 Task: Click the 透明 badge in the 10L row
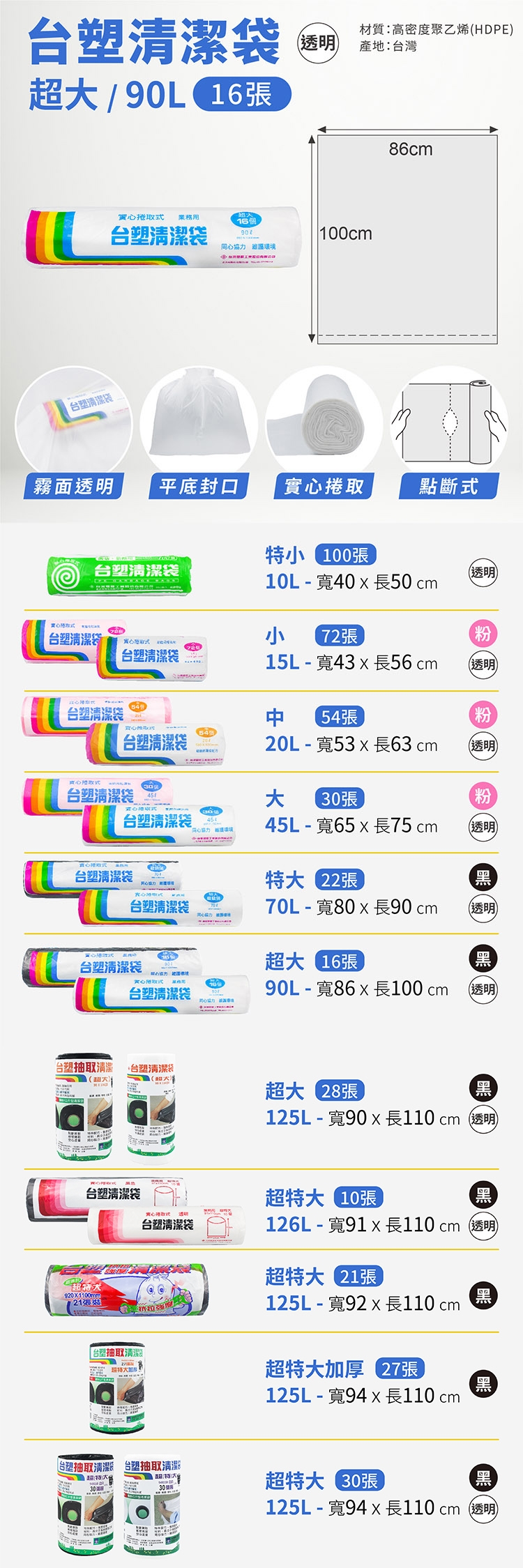pyautogui.click(x=483, y=572)
